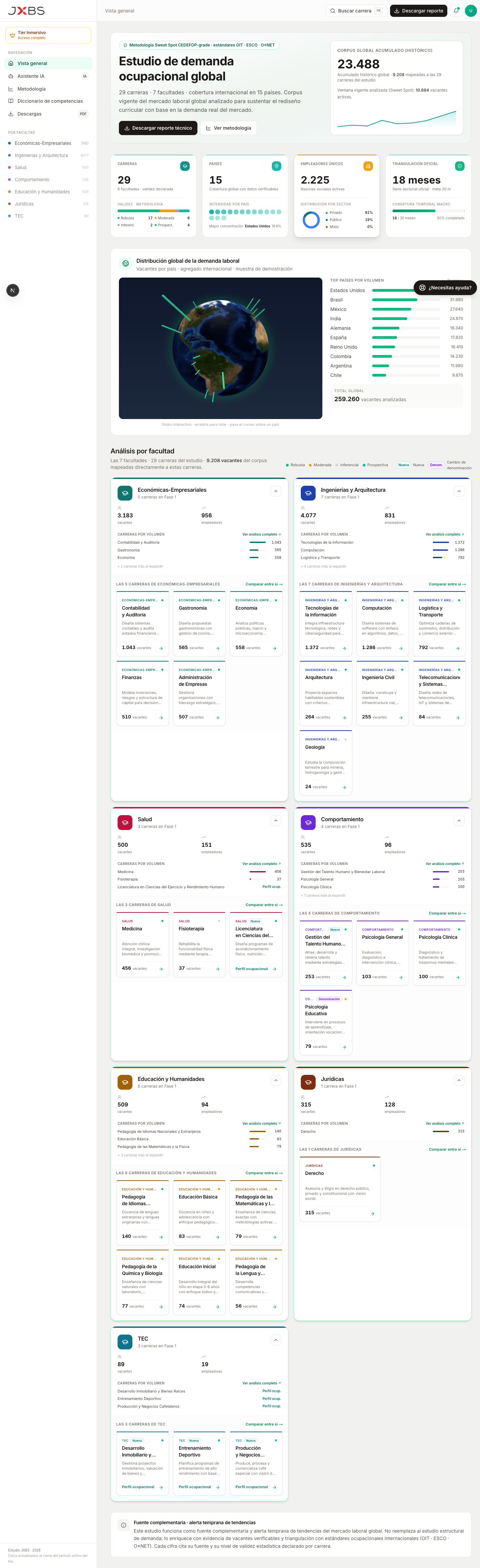Click arrow on Derecho career card
This screenshot has height=1568, width=480.
(x=372, y=1214)
